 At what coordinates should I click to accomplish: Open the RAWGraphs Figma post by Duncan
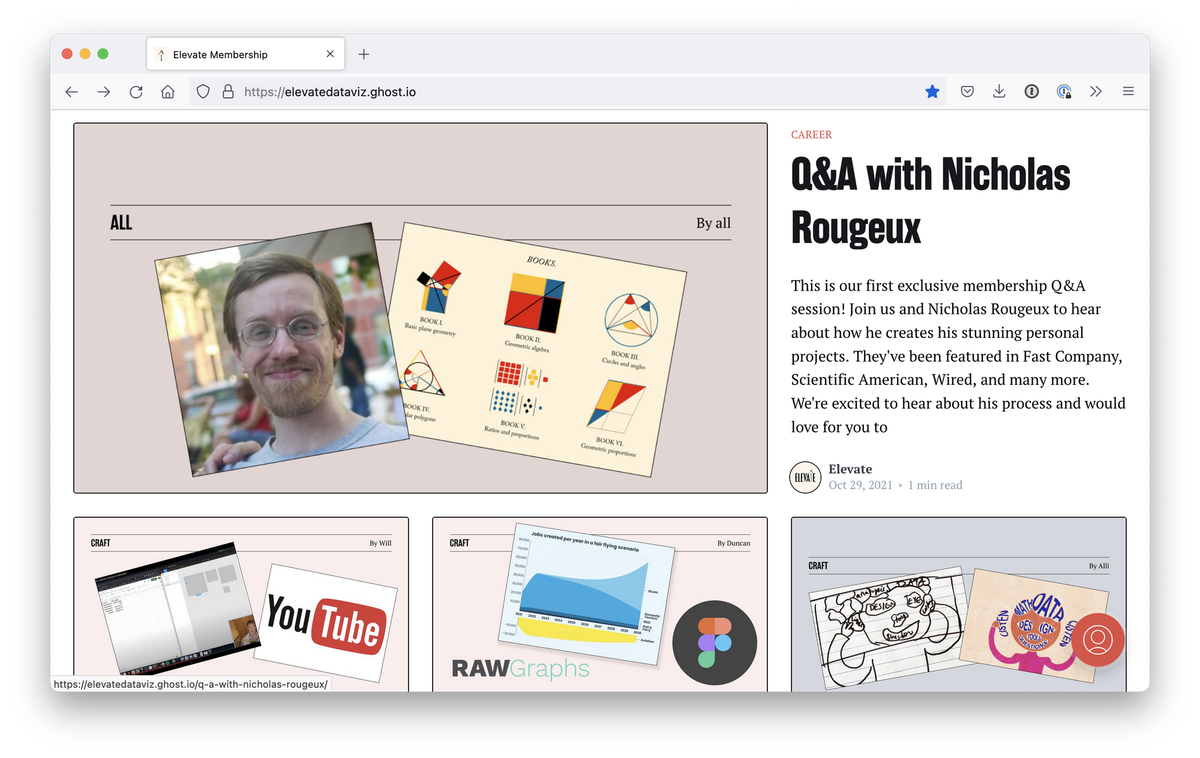pos(600,604)
